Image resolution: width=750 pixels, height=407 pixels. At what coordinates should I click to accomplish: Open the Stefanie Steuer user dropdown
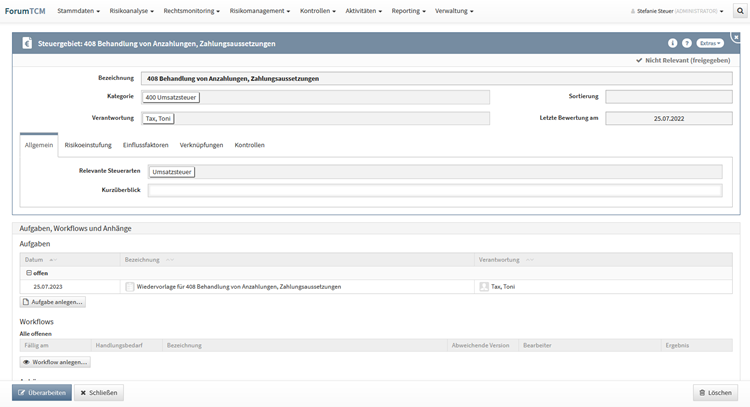coord(680,11)
